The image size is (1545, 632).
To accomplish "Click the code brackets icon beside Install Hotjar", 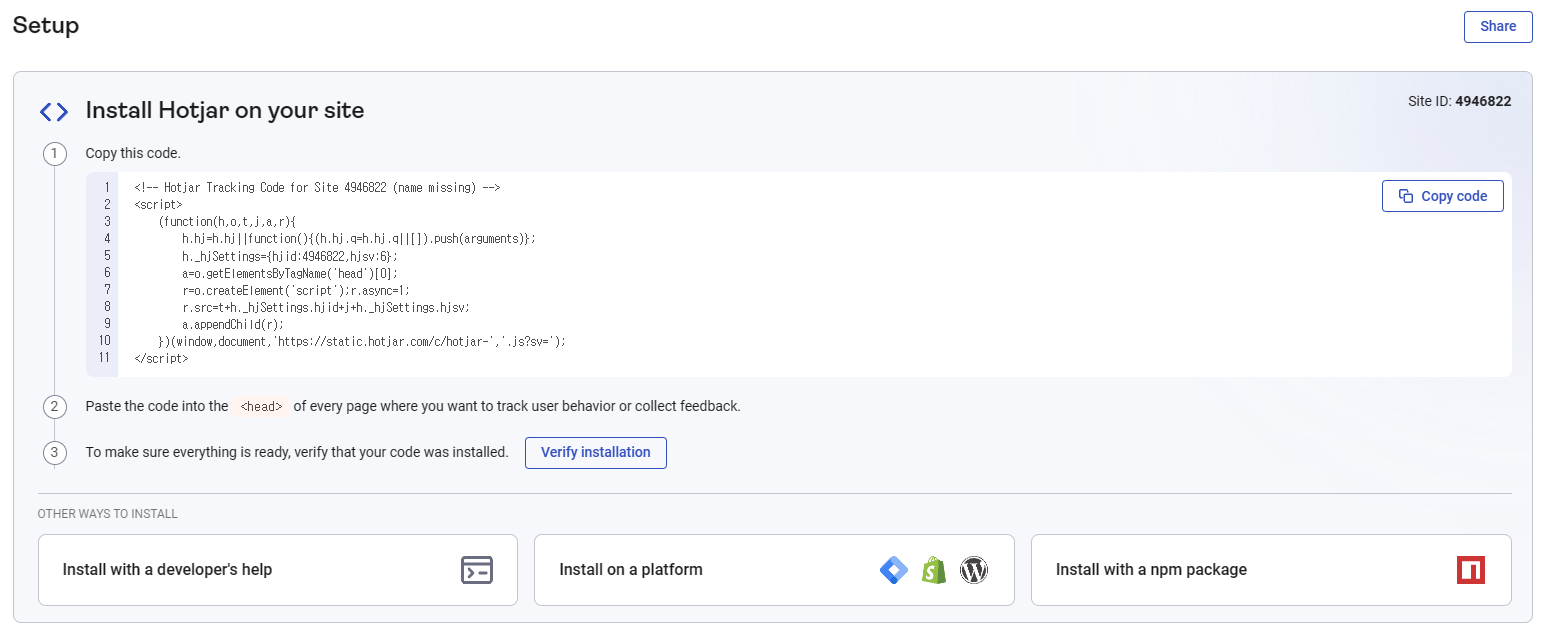I will tap(54, 112).
